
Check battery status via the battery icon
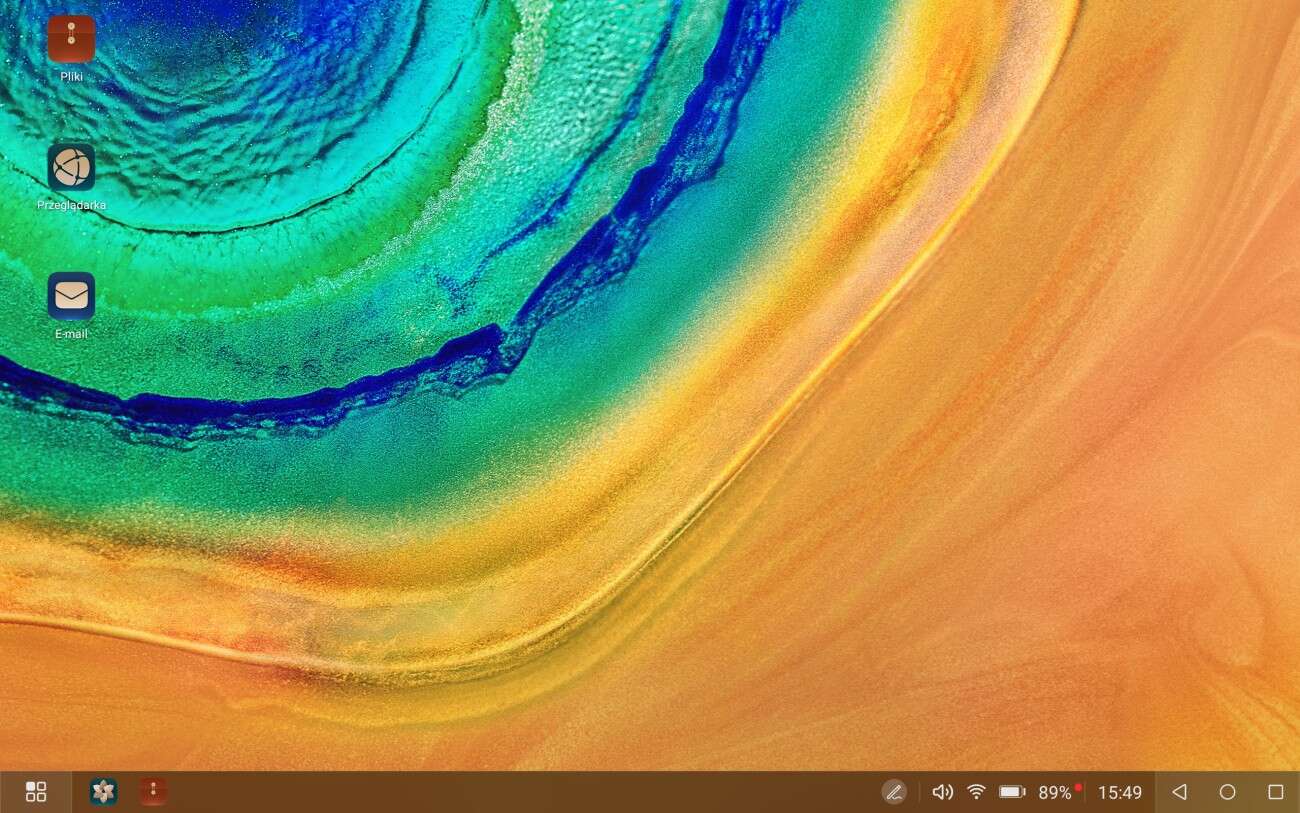point(1012,791)
